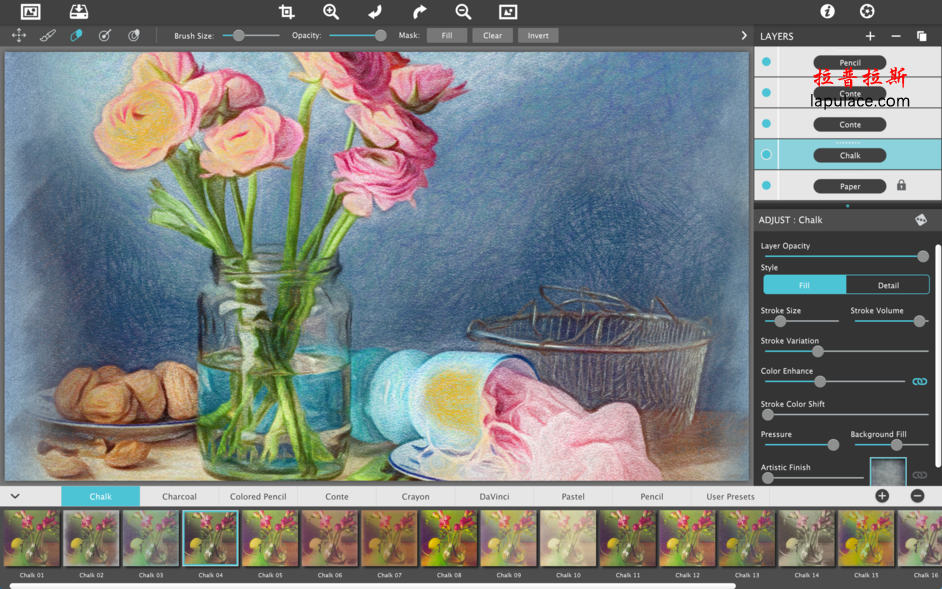Open the app Settings gear

click(x=866, y=12)
